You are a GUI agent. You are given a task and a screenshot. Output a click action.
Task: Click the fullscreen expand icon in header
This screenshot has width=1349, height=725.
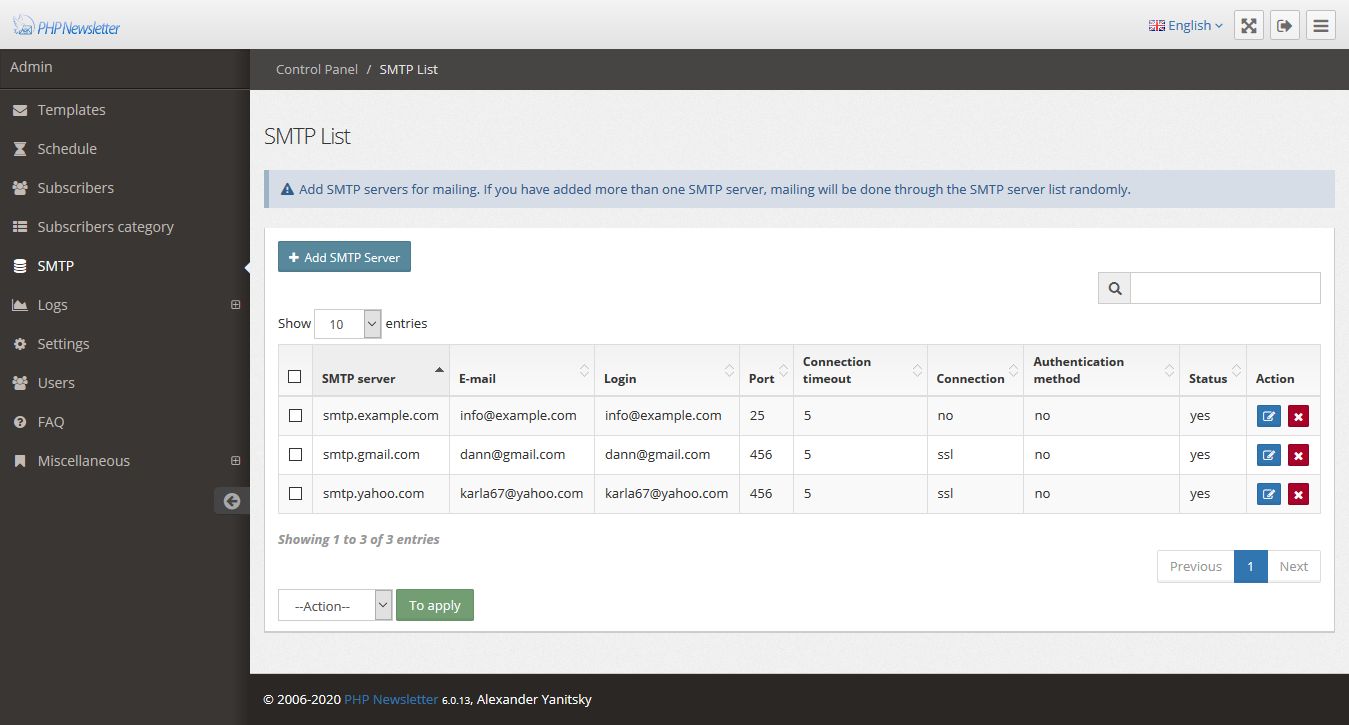(x=1249, y=25)
